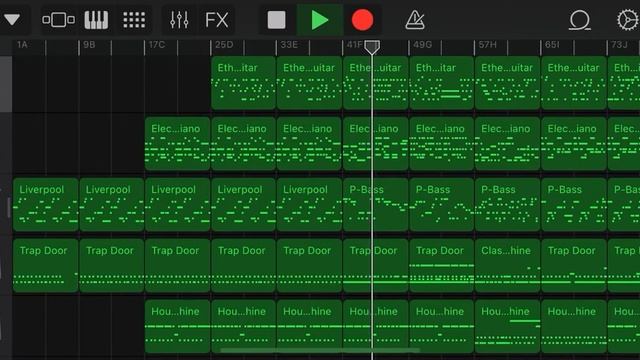Image resolution: width=640 pixels, height=360 pixels.
Task: Select the P-Bass region under 65I
Action: click(573, 204)
